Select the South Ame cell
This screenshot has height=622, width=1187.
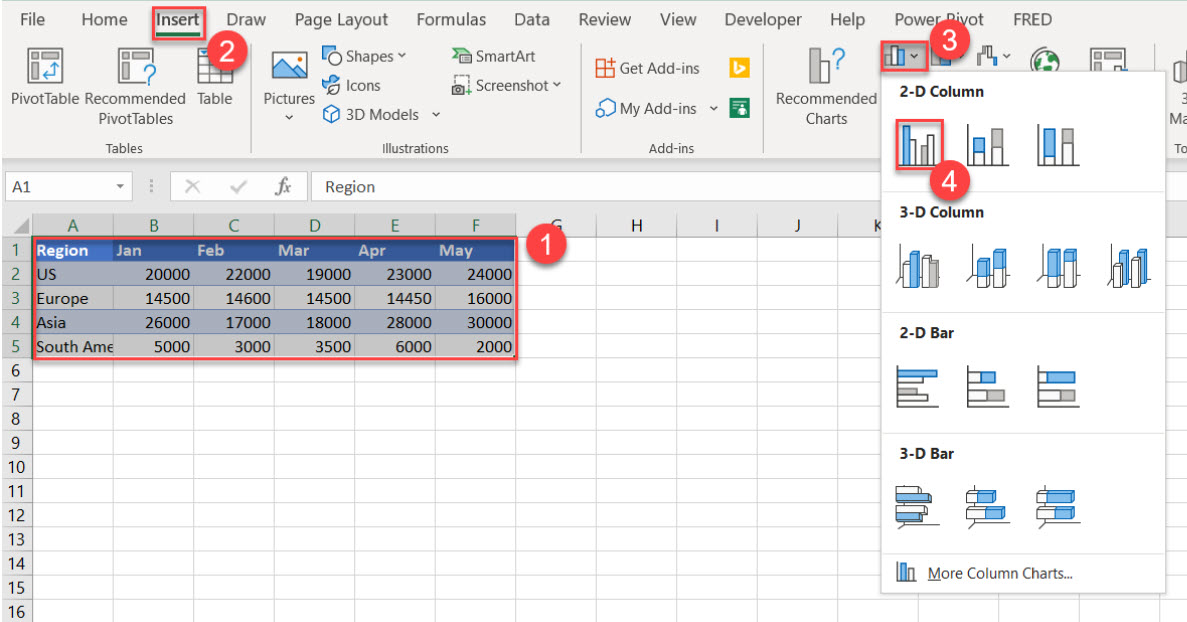pyautogui.click(x=73, y=347)
